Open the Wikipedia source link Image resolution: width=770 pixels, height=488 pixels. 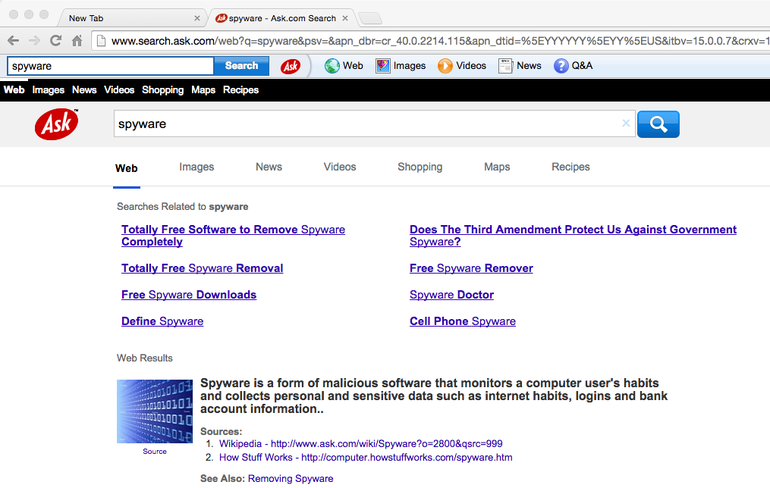point(360,444)
